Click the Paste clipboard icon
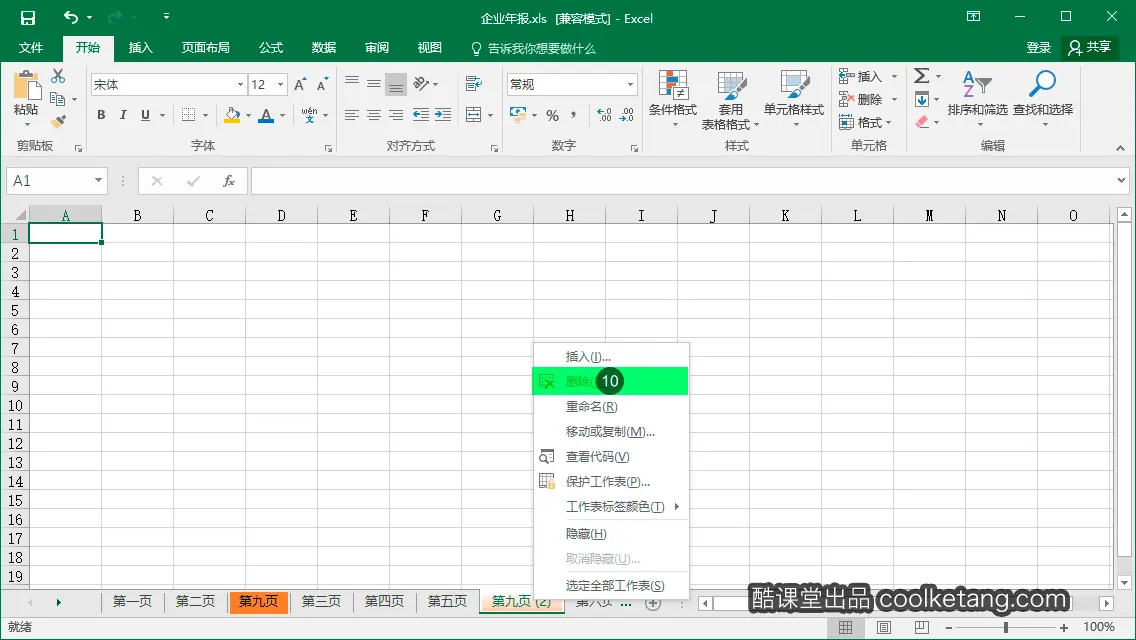This screenshot has width=1136, height=640. pos(27,86)
